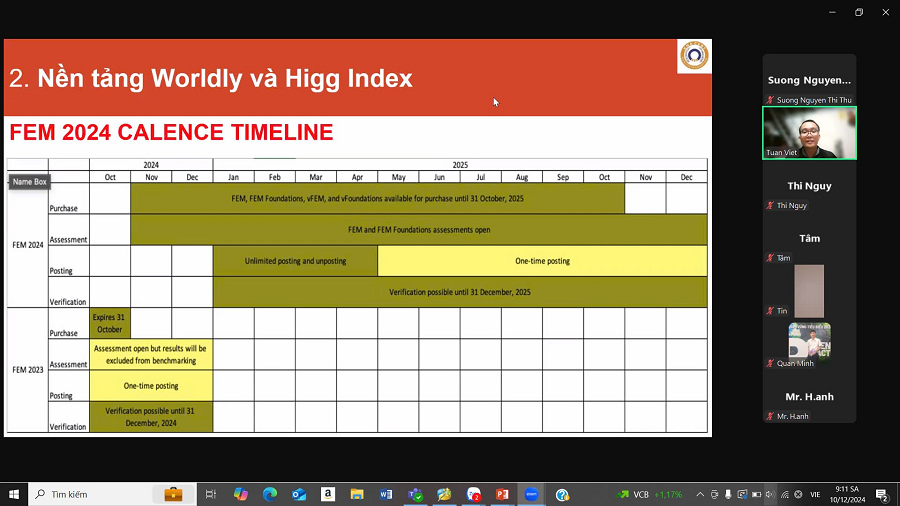Click muted mic icon beside Quan Minh
The image size is (900, 506).
click(770, 363)
